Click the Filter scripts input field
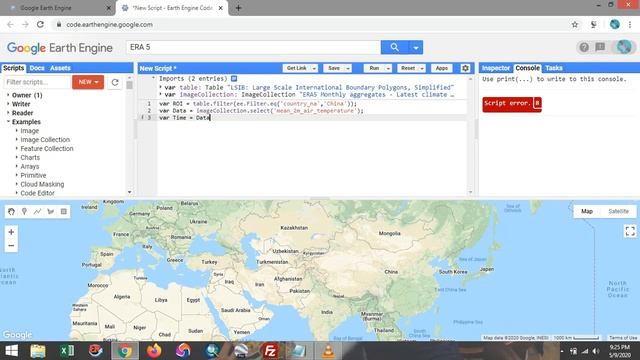 [x=38, y=82]
